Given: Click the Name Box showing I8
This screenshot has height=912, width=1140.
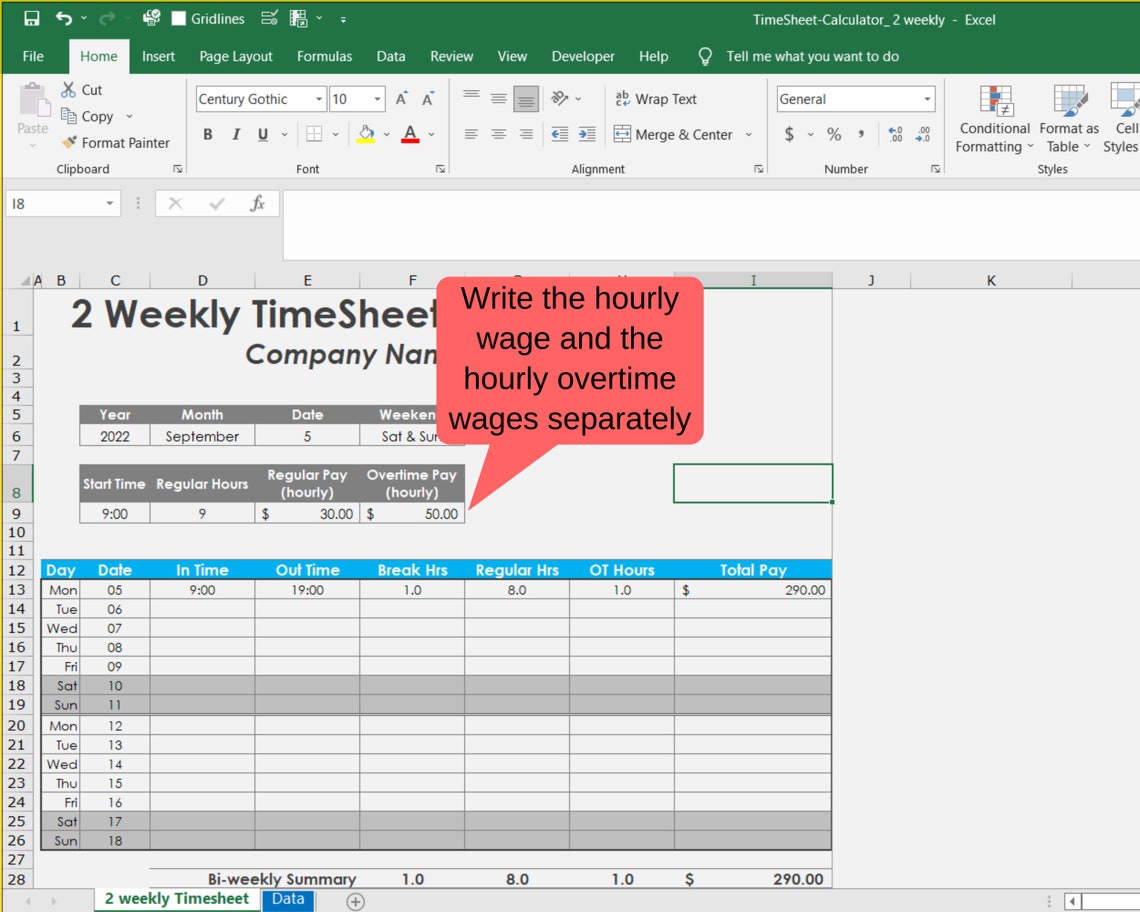Looking at the screenshot, I should (55, 202).
